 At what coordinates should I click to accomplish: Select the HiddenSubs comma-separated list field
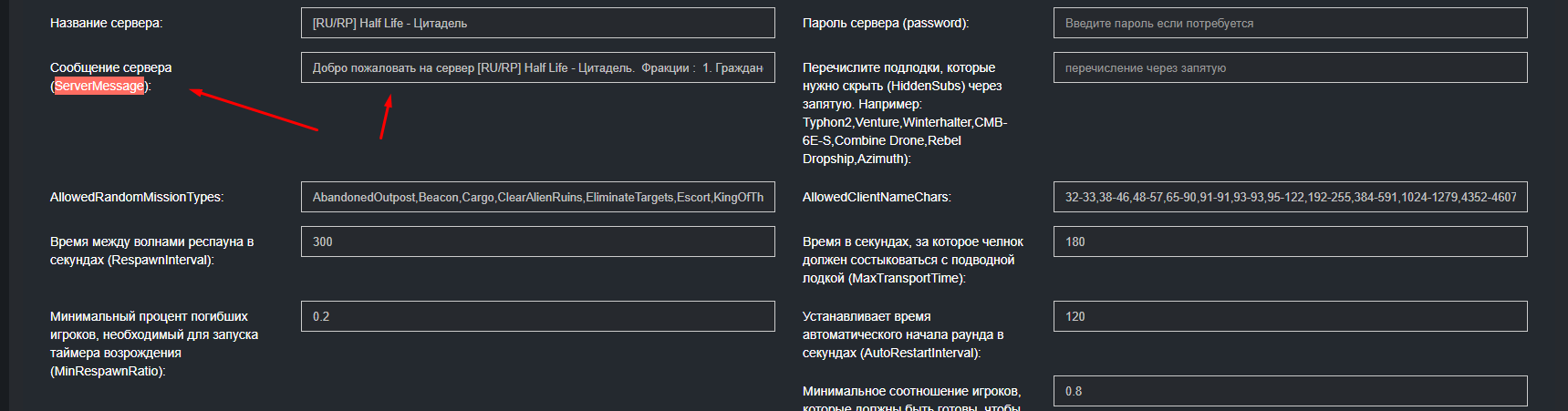coord(1290,67)
